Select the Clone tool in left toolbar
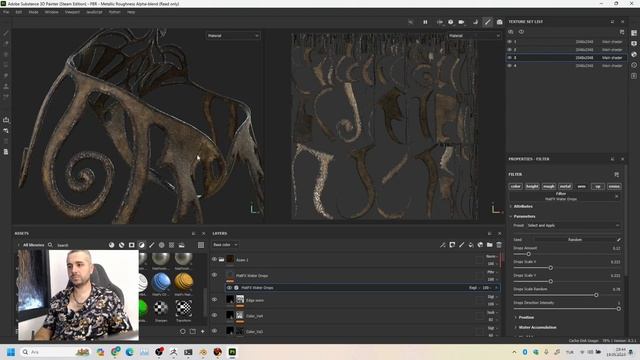Image resolution: width=640 pixels, height=360 pixels. pos(6,86)
